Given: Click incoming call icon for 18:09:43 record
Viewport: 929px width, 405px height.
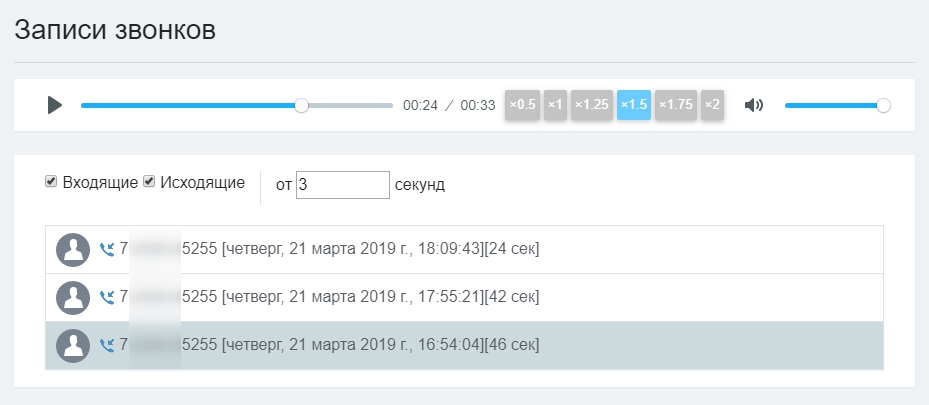Looking at the screenshot, I should [107, 250].
